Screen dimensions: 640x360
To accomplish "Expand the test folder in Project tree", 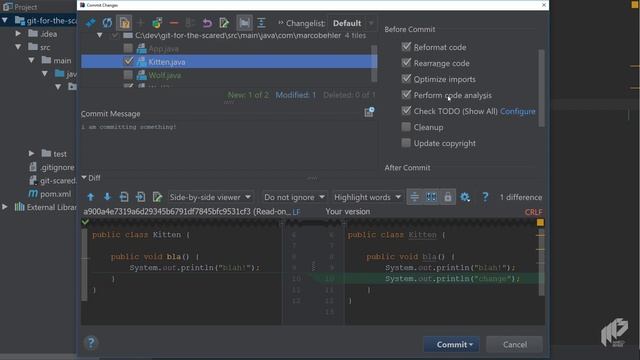I will point(31,153).
